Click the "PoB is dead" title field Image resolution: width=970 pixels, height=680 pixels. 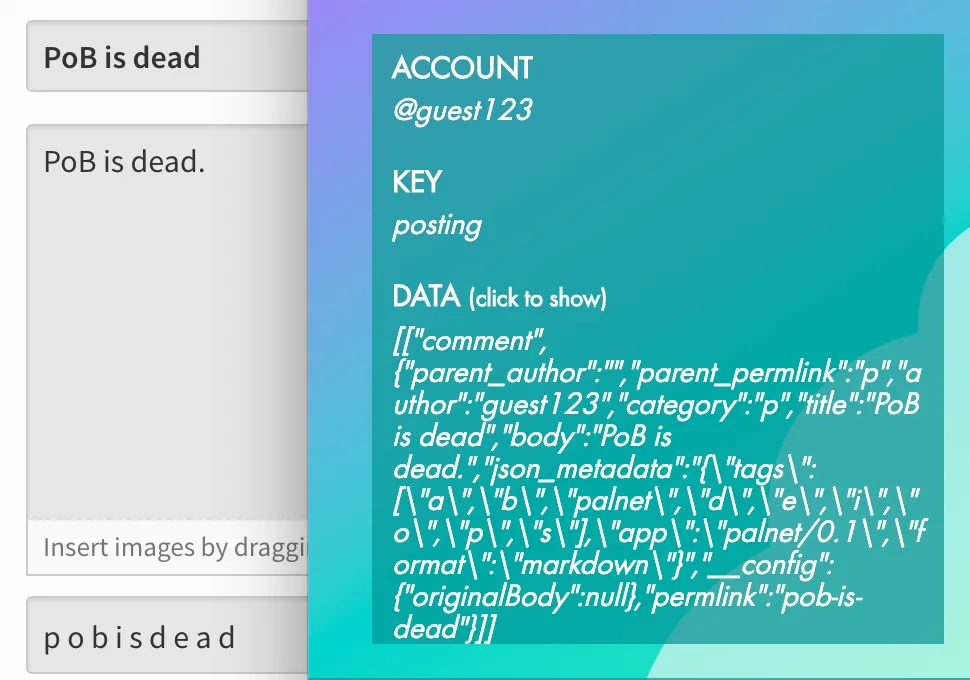pyautogui.click(x=167, y=56)
